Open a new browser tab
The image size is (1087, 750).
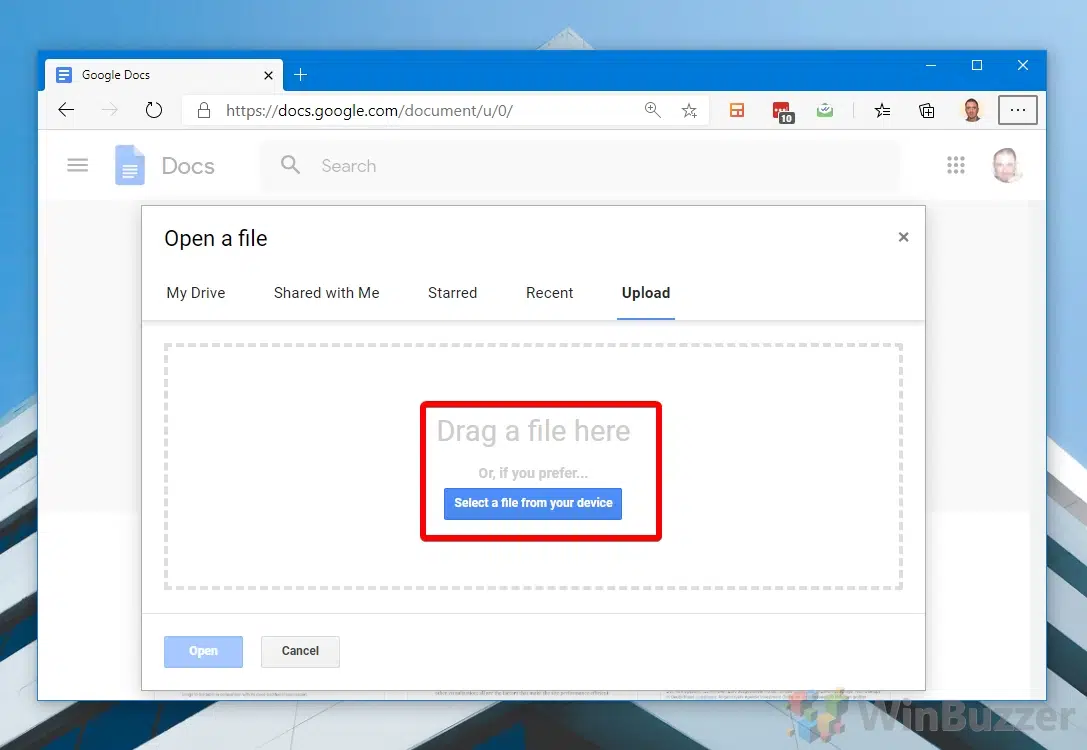coord(300,75)
